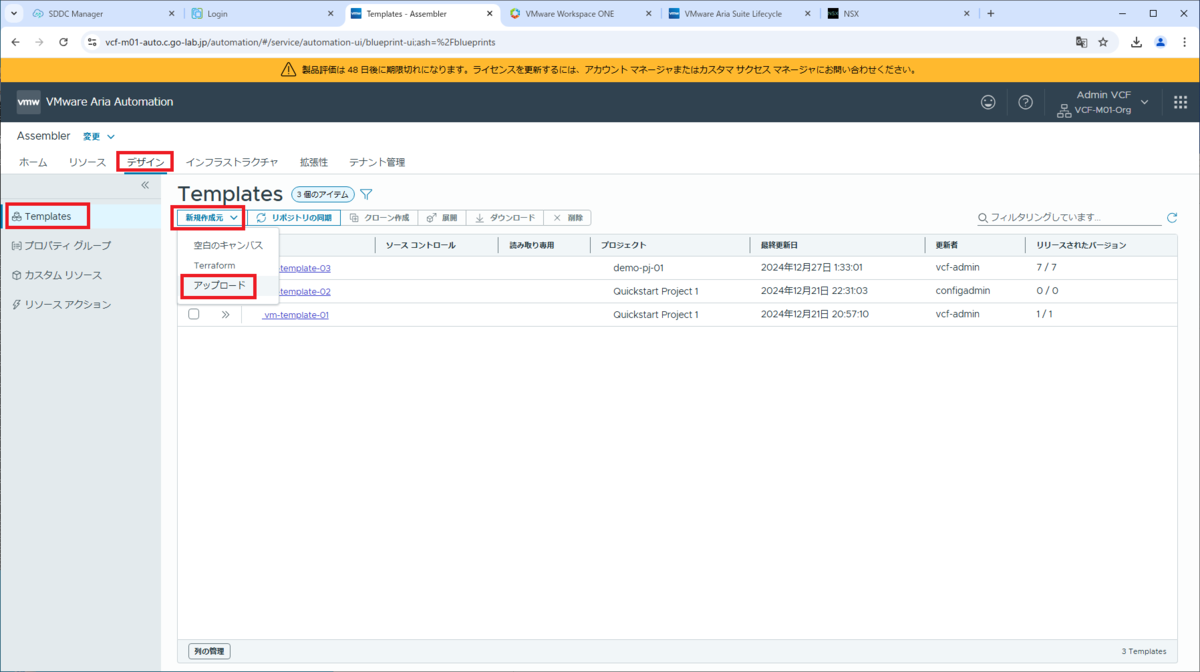The width and height of the screenshot is (1200, 672).
Task: Click the 展開 button
Action: pyautogui.click(x=442, y=217)
